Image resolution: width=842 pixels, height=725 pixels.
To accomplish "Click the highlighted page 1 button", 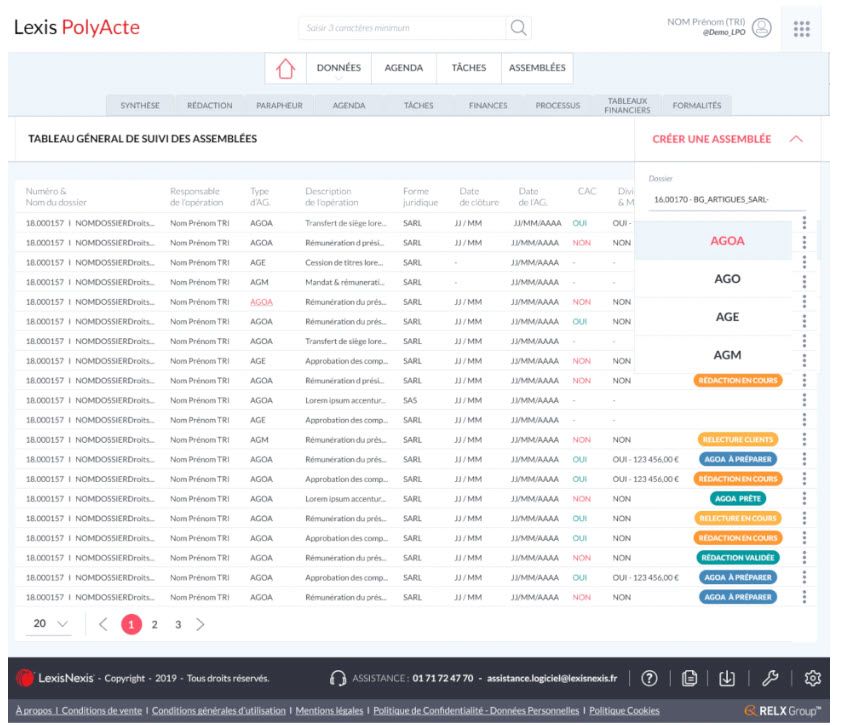I will [x=131, y=624].
